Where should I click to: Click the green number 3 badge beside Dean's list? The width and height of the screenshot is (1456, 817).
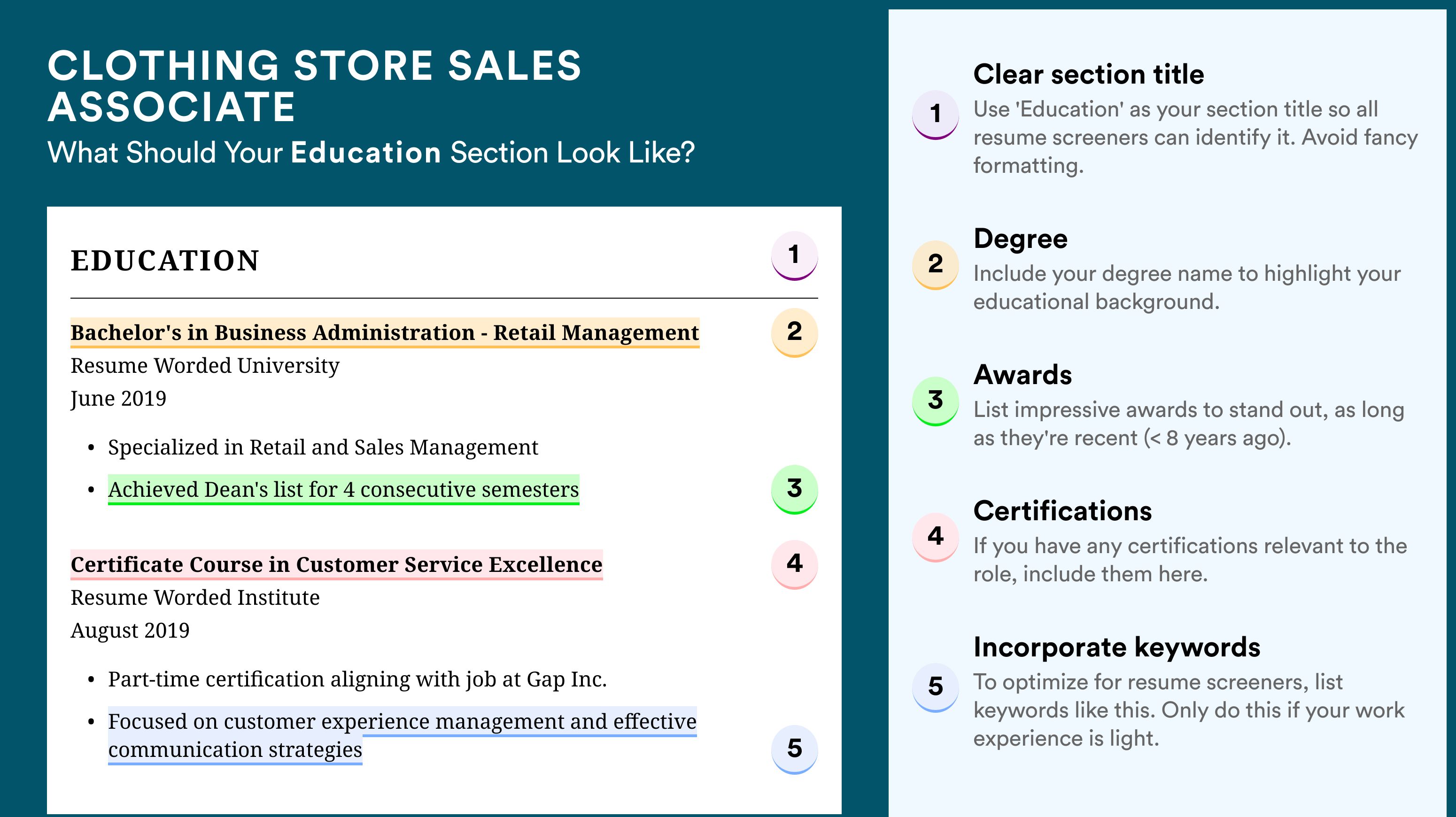(x=794, y=489)
